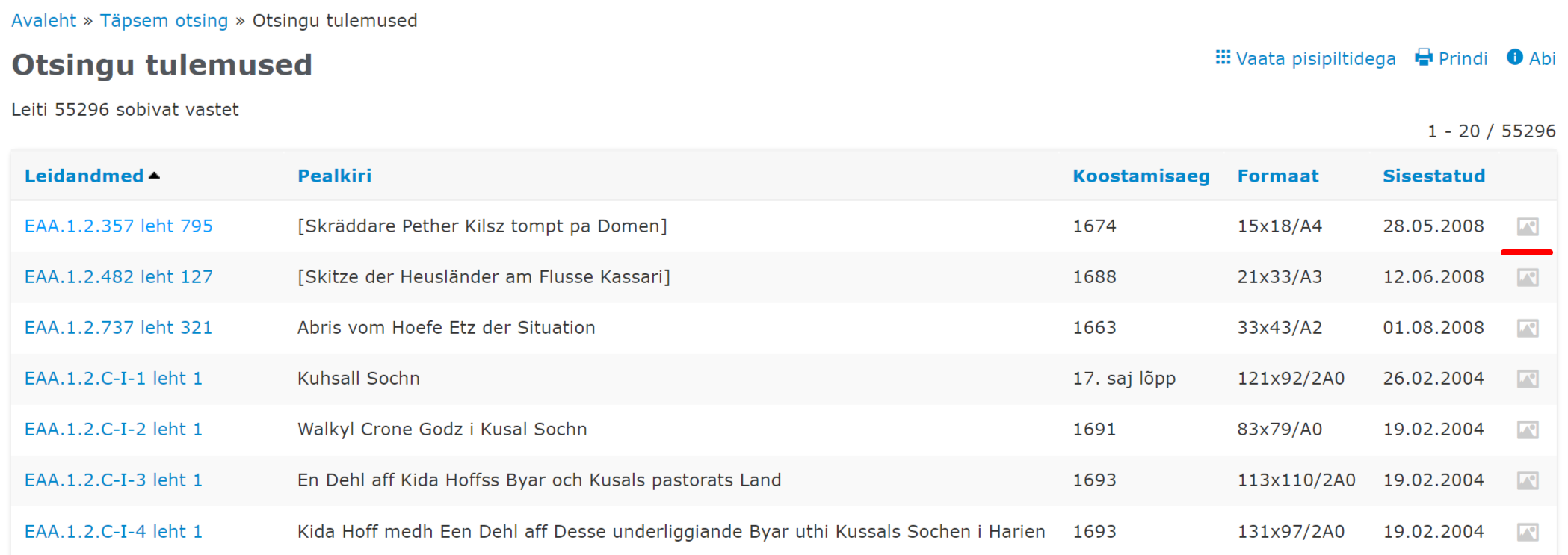Click the thumbnails grid icon

1223,58
